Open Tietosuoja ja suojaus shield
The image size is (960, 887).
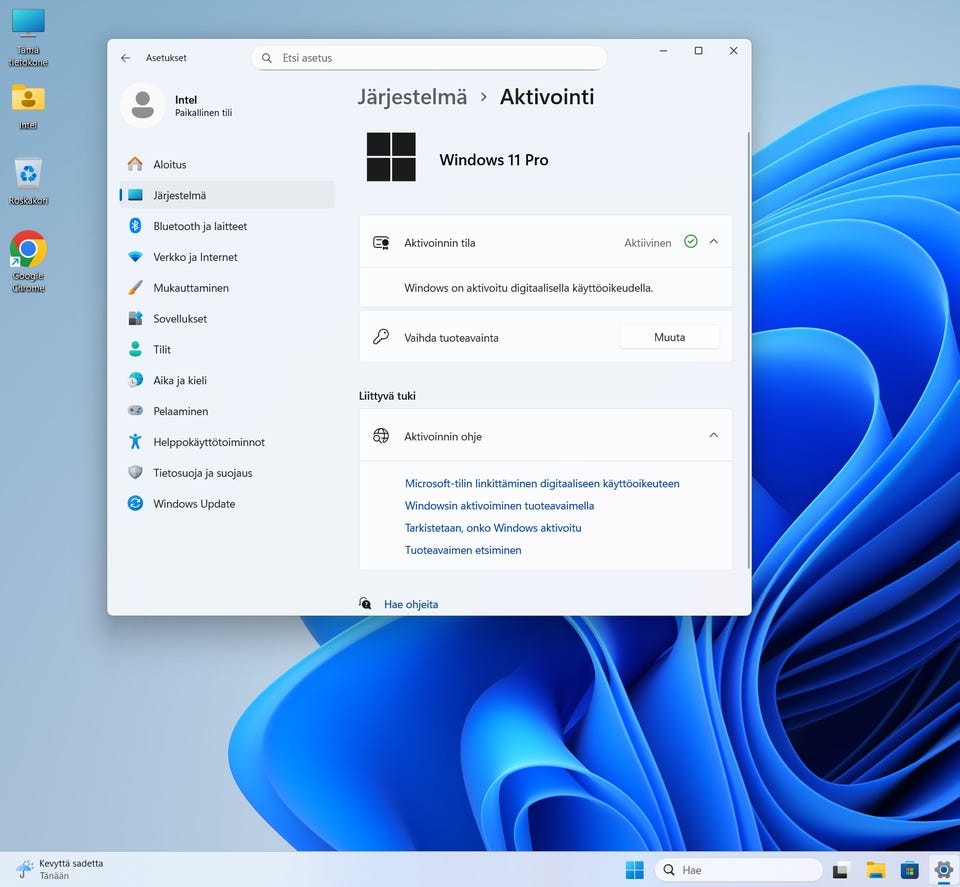click(x=135, y=473)
